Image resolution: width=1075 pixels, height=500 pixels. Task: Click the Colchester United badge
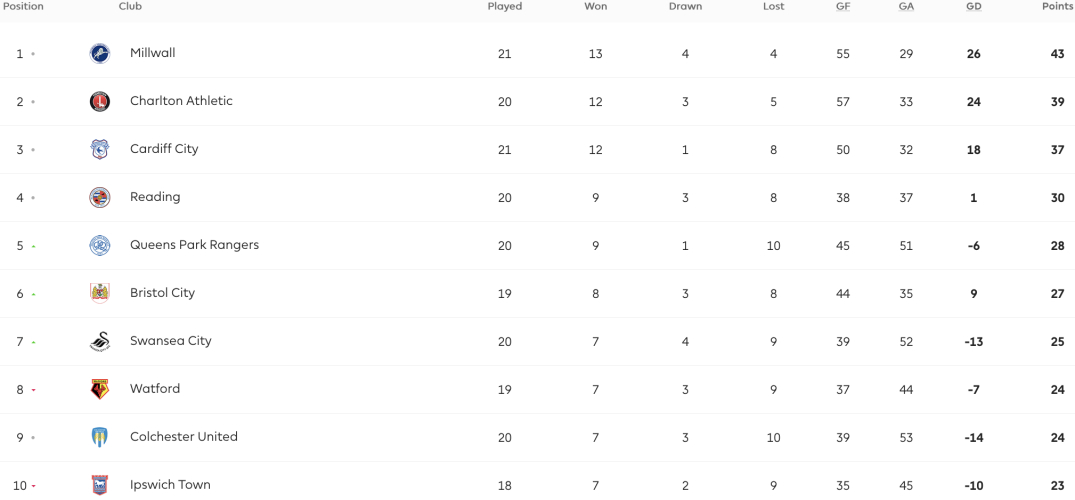100,438
